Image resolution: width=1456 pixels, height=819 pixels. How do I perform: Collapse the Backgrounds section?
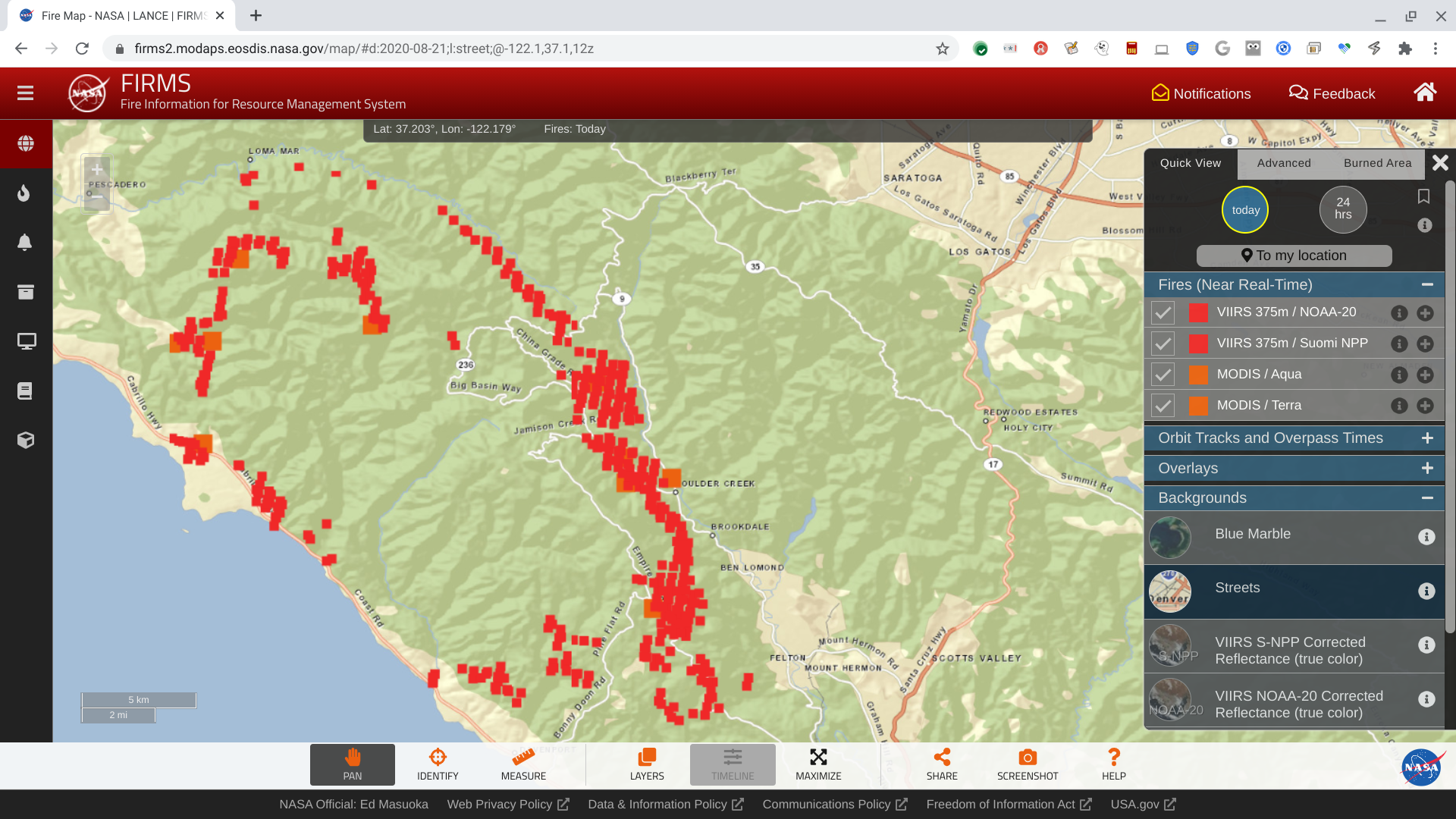1429,498
